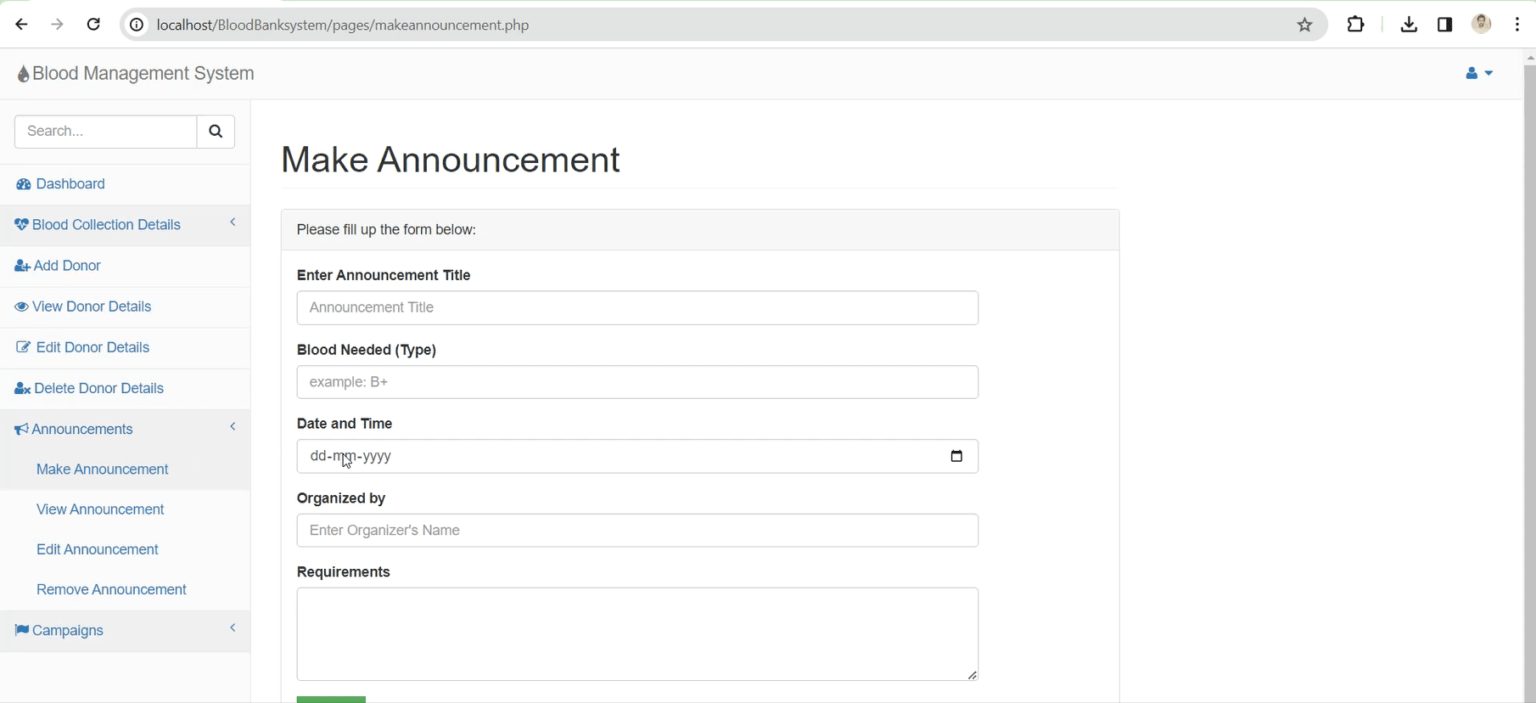Click the Add Donor person-plus icon
Image resolution: width=1536 pixels, height=703 pixels.
[x=21, y=265]
